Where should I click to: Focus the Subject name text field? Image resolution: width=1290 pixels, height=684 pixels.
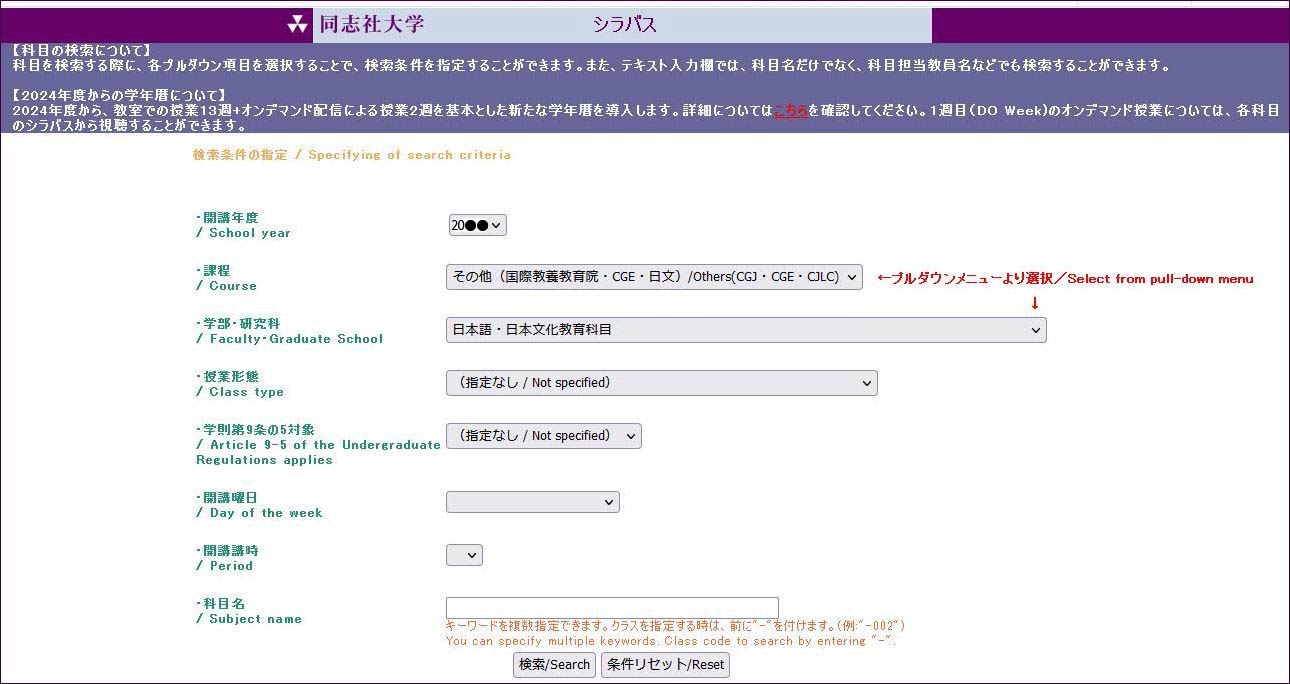coord(612,608)
